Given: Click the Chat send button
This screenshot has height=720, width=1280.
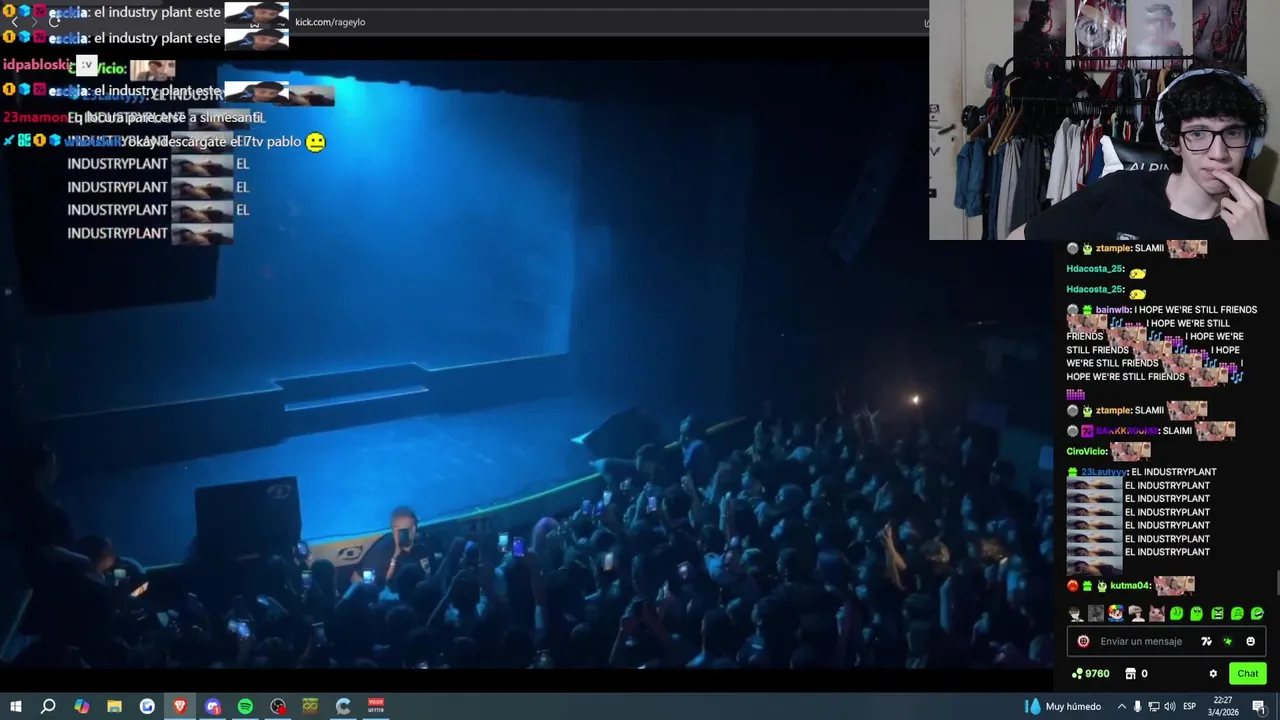Looking at the screenshot, I should pyautogui.click(x=1247, y=674).
